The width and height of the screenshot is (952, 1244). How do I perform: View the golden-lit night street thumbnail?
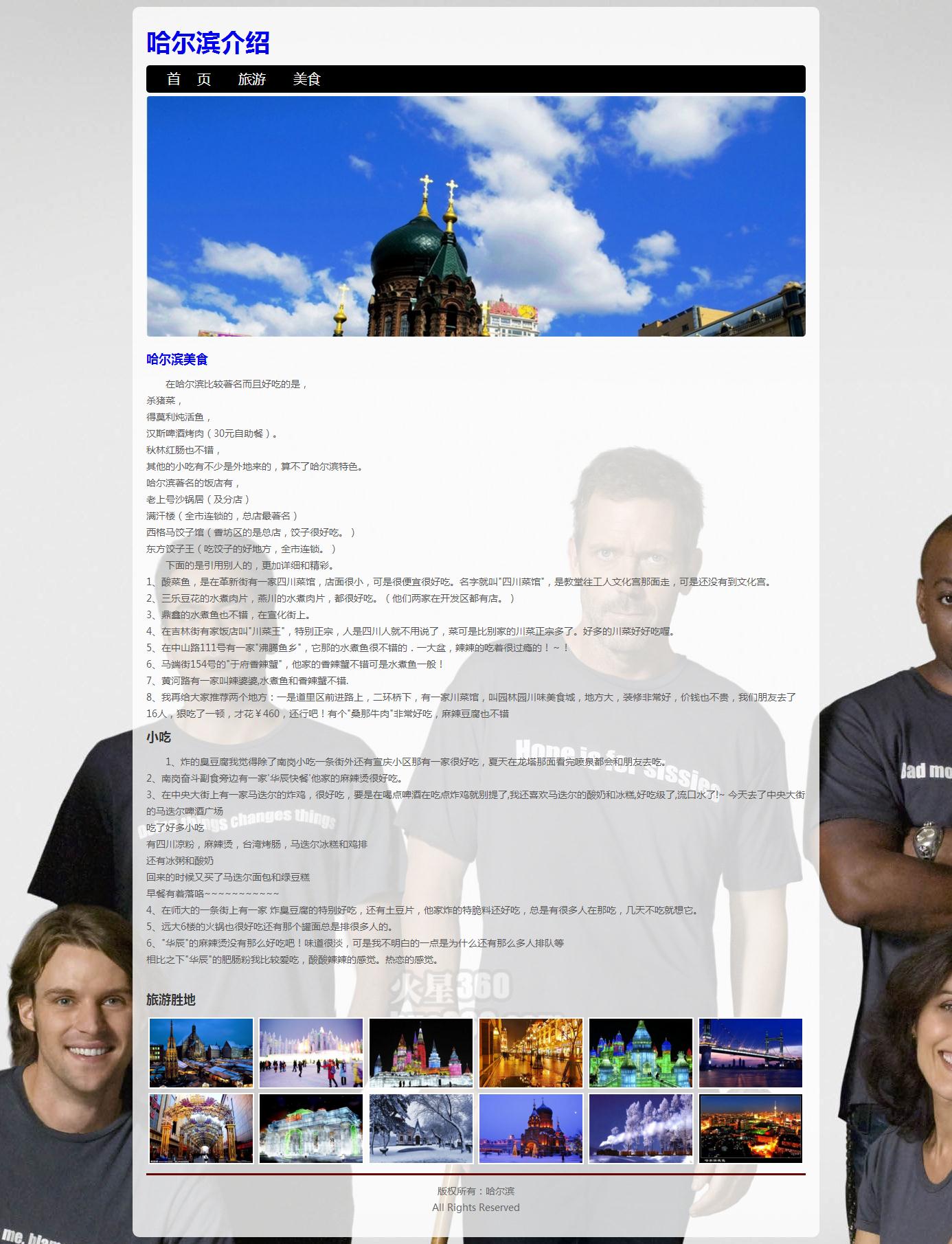531,1052
